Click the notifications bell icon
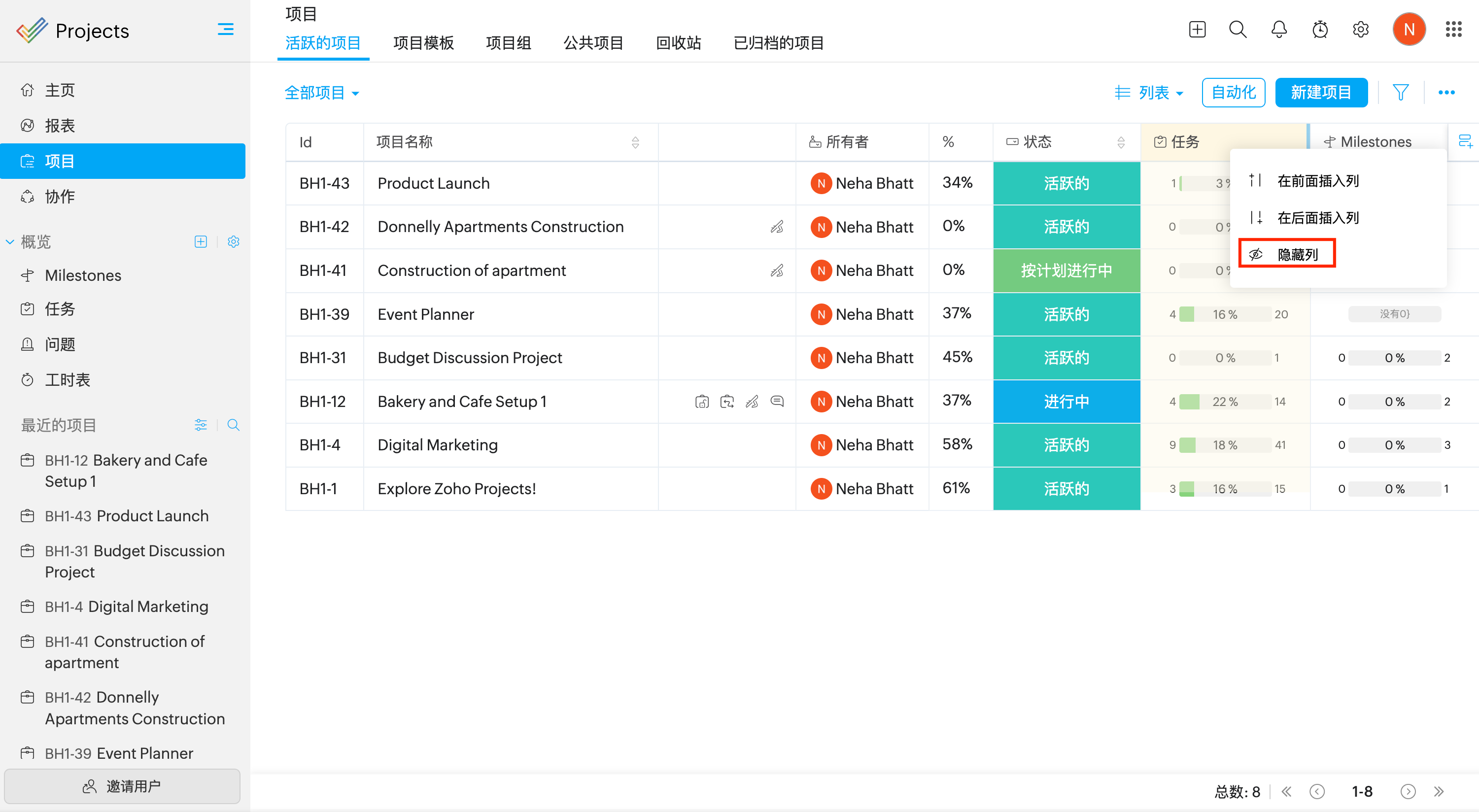1479x812 pixels. (x=1278, y=29)
